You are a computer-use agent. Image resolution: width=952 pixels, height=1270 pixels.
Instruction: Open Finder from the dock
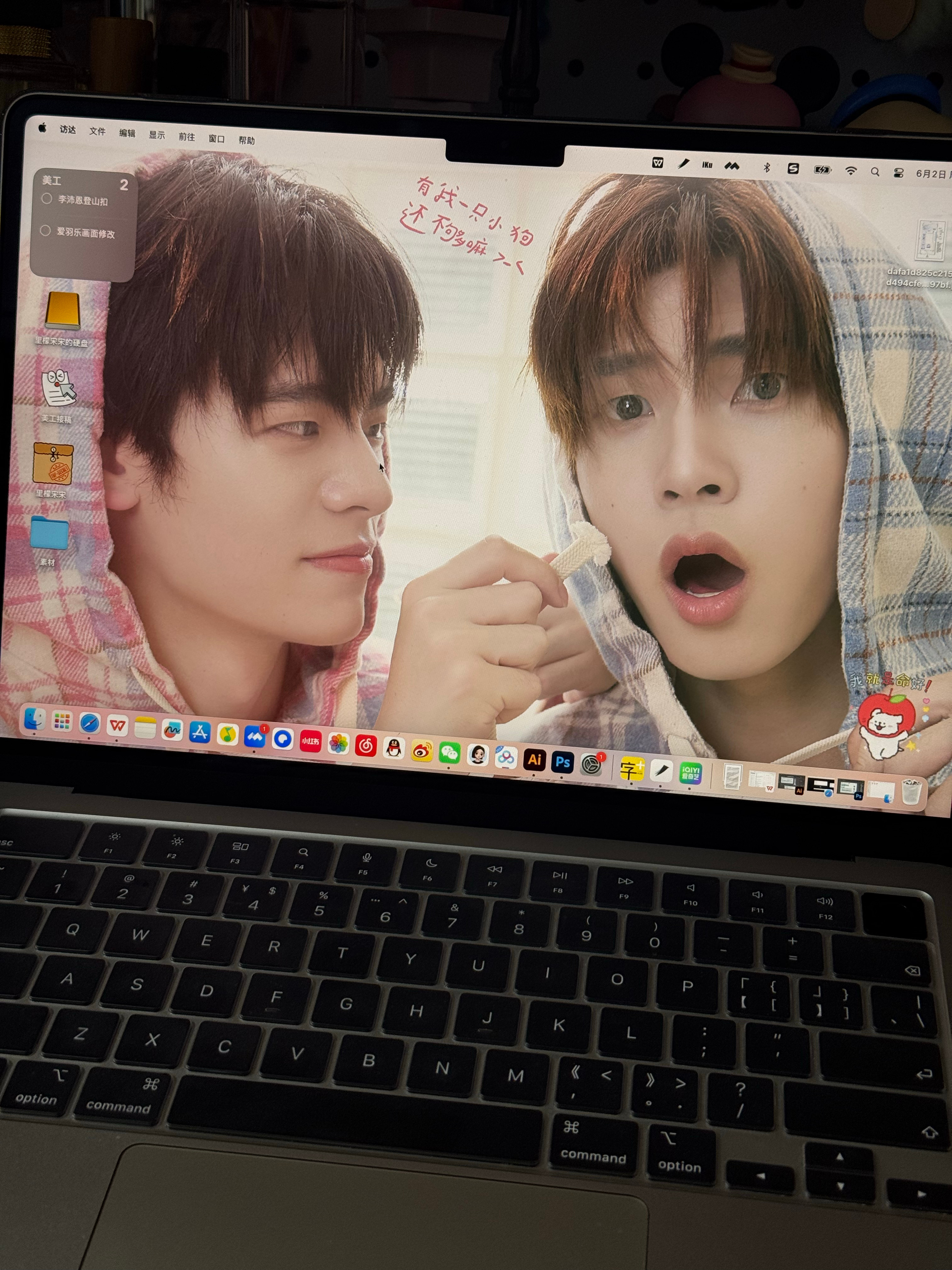click(x=34, y=719)
